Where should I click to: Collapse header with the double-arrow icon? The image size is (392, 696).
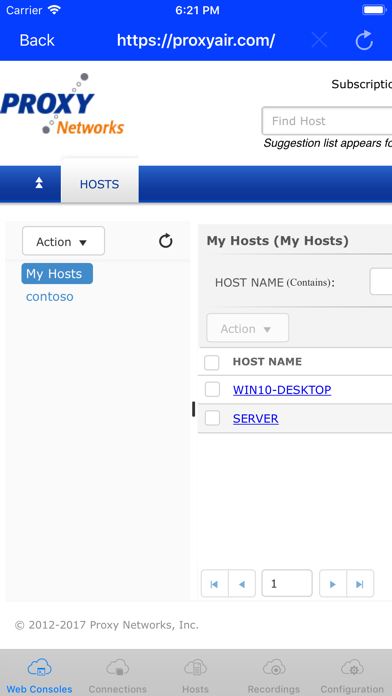click(39, 183)
